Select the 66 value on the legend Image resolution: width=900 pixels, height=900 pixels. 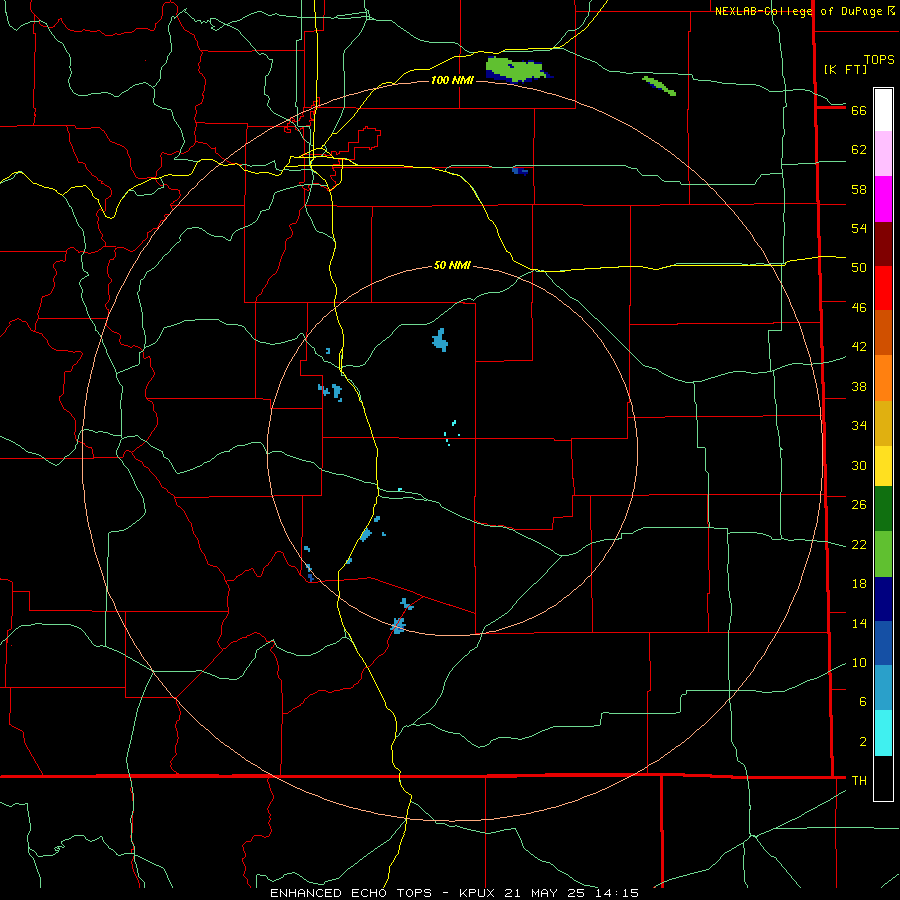[859, 111]
